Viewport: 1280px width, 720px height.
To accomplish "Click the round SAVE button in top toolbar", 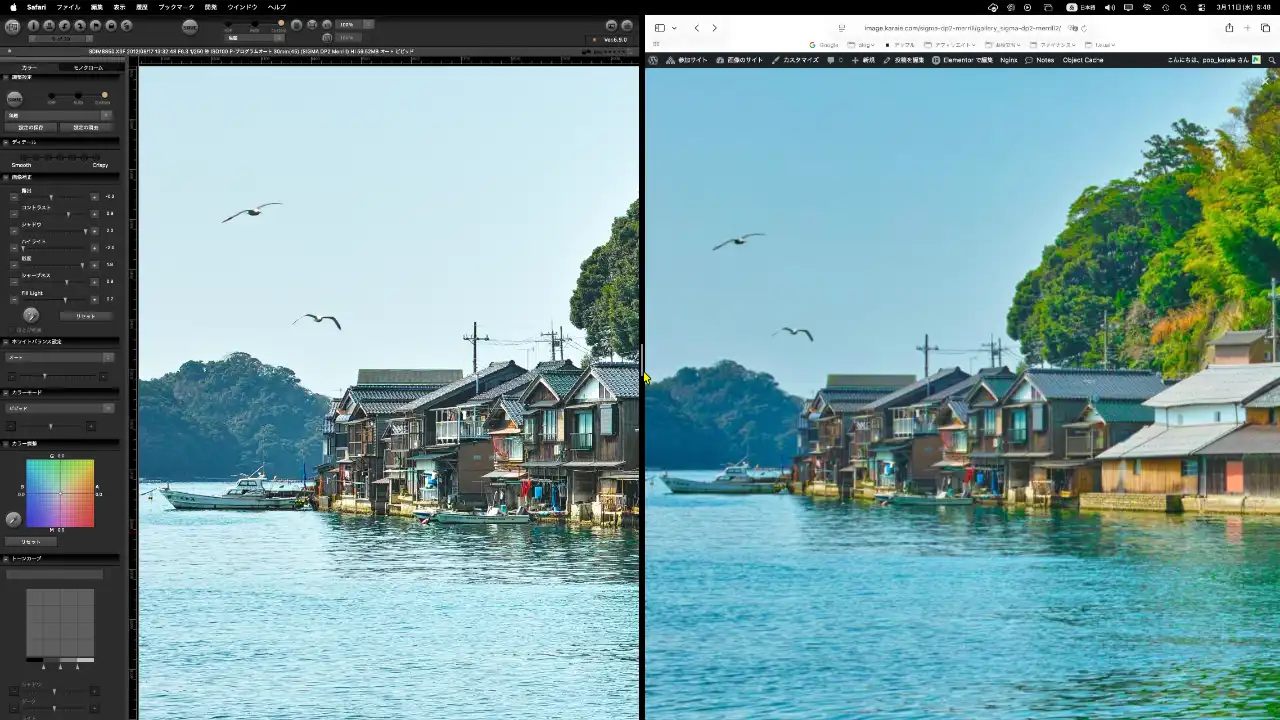I will point(190,26).
